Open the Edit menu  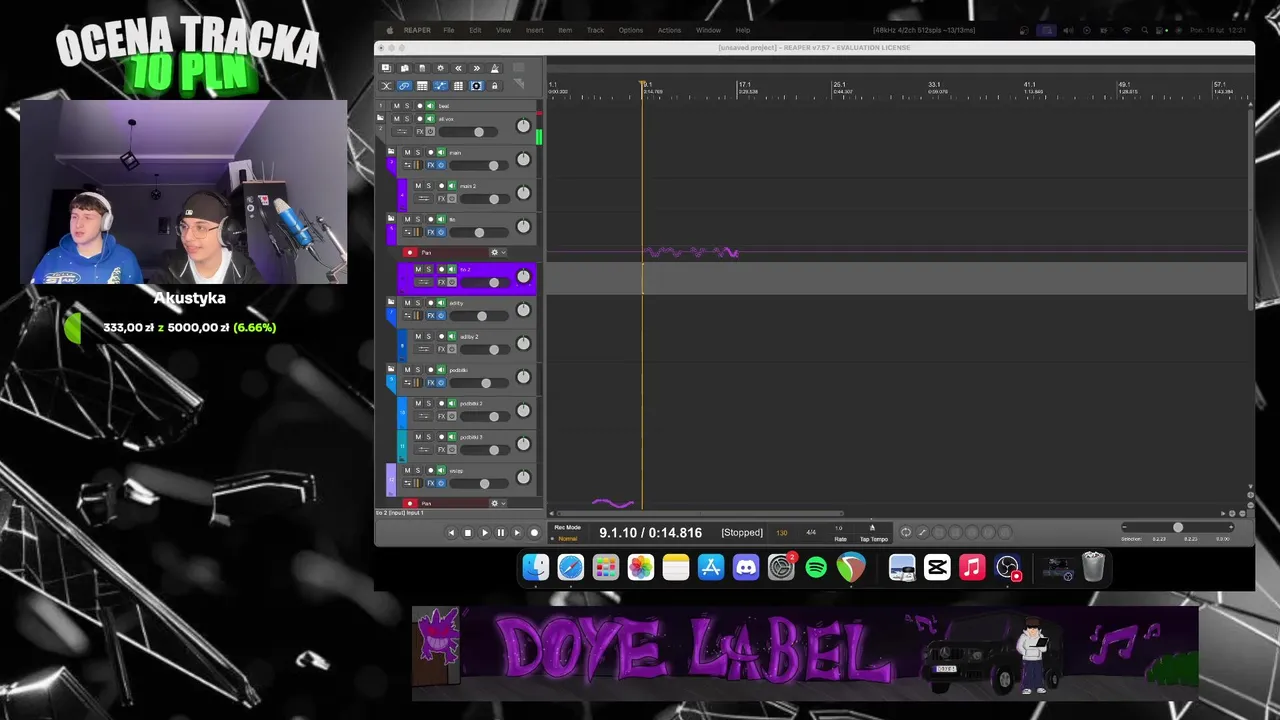(475, 30)
